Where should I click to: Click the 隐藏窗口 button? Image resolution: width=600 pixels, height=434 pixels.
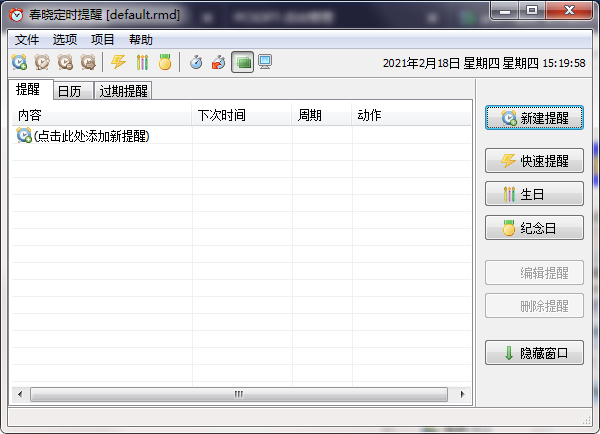click(534, 352)
